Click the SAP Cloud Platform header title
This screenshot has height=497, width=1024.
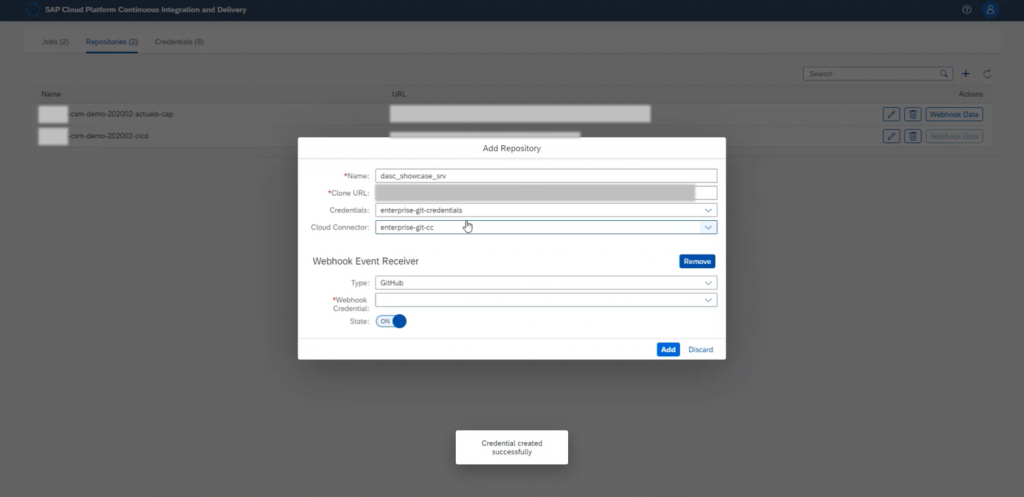[146, 10]
